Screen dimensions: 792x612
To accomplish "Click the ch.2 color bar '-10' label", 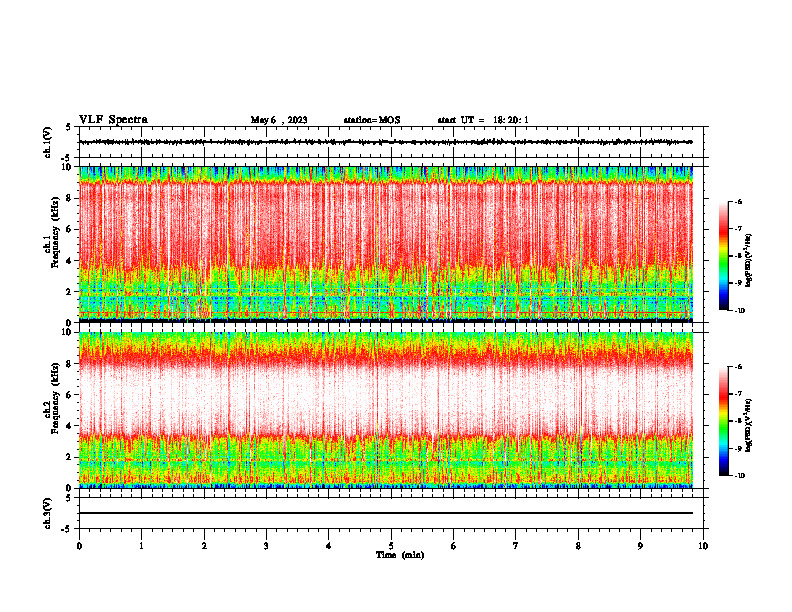I will click(x=739, y=475).
